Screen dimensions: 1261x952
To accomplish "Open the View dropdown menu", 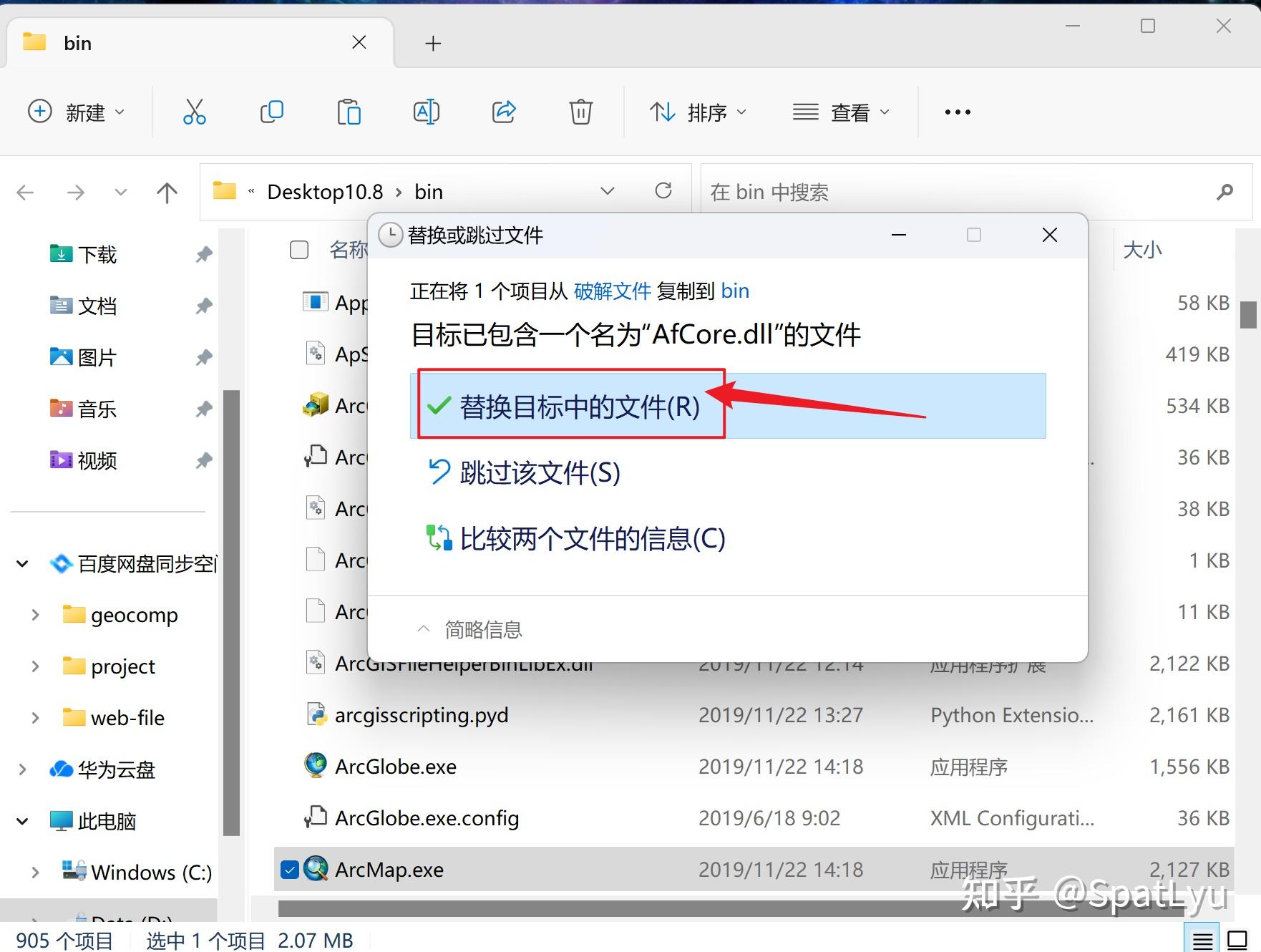I will (x=842, y=112).
